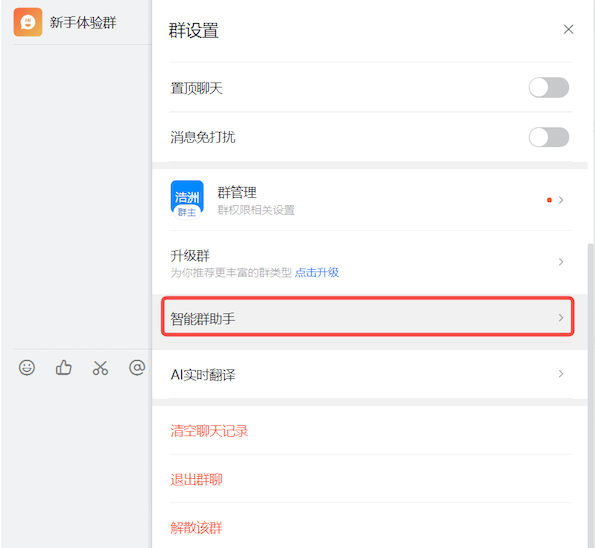
Task: Expand AI实时翻译 with its chevron
Action: point(561,374)
